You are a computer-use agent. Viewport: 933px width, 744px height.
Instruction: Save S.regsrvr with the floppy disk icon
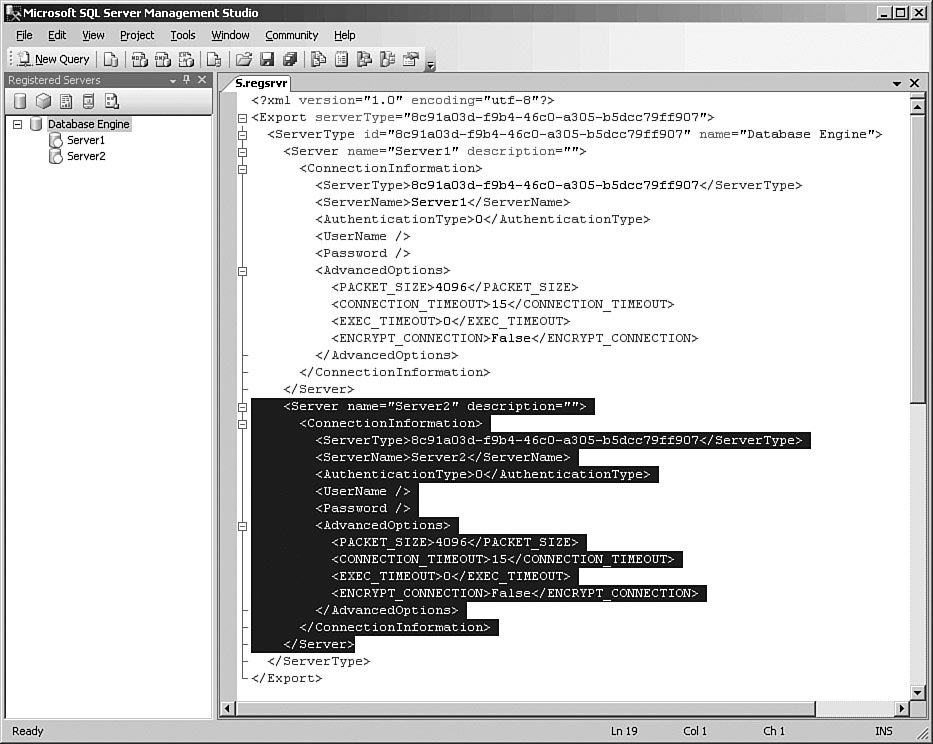click(267, 59)
